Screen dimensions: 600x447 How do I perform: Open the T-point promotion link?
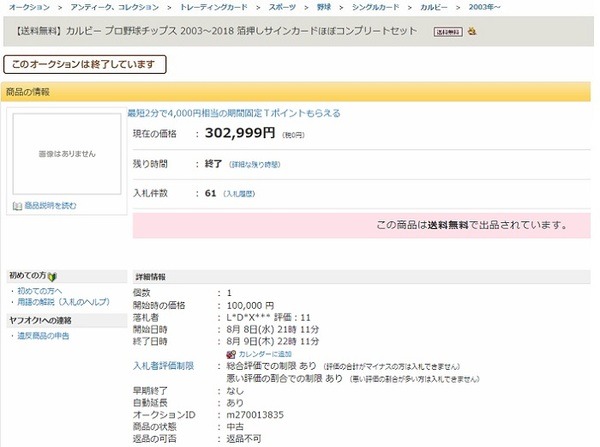tap(234, 113)
